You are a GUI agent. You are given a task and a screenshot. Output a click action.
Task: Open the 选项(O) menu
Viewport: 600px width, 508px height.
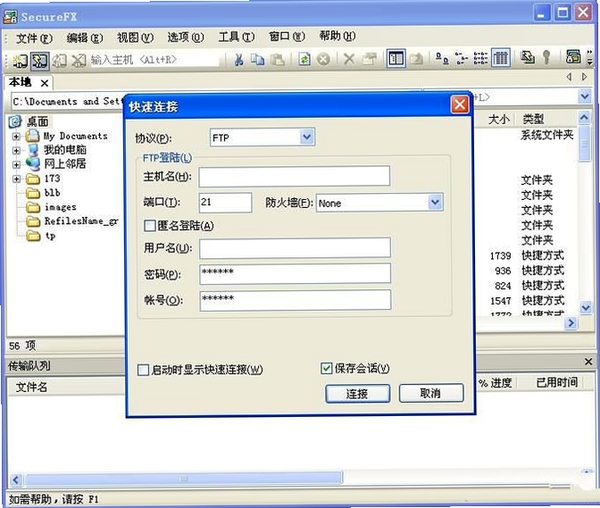(x=186, y=37)
